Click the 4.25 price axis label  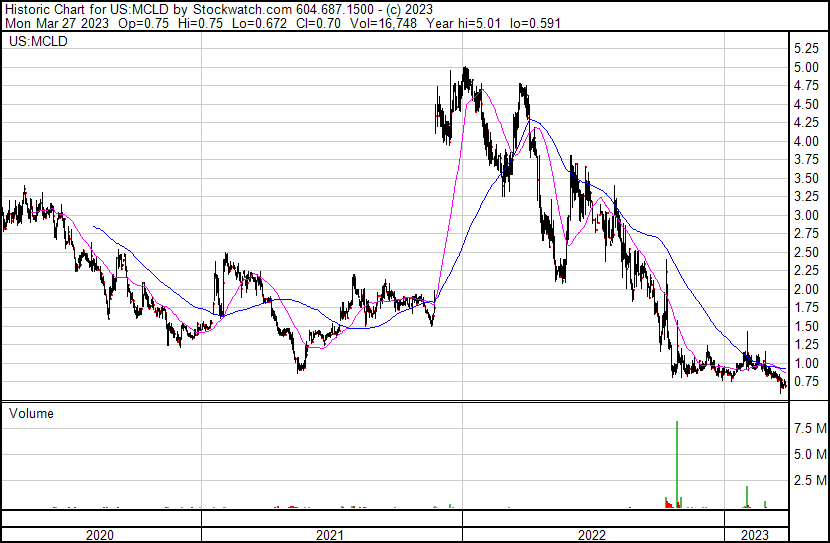click(x=806, y=123)
